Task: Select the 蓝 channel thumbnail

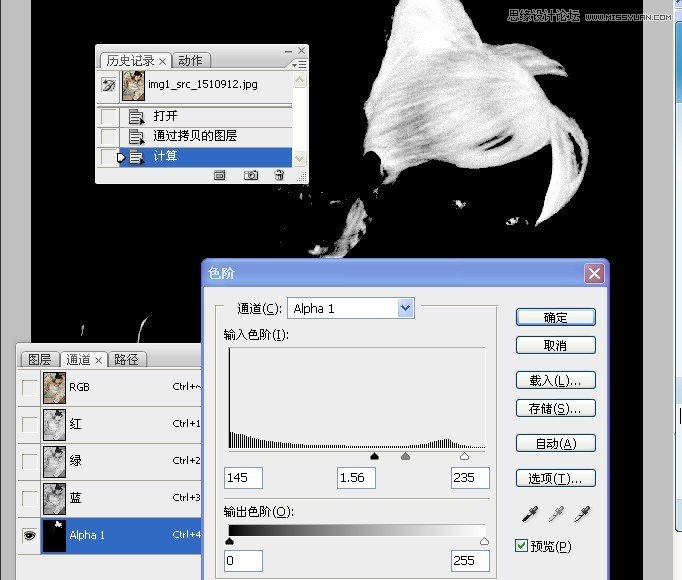Action: 54,498
